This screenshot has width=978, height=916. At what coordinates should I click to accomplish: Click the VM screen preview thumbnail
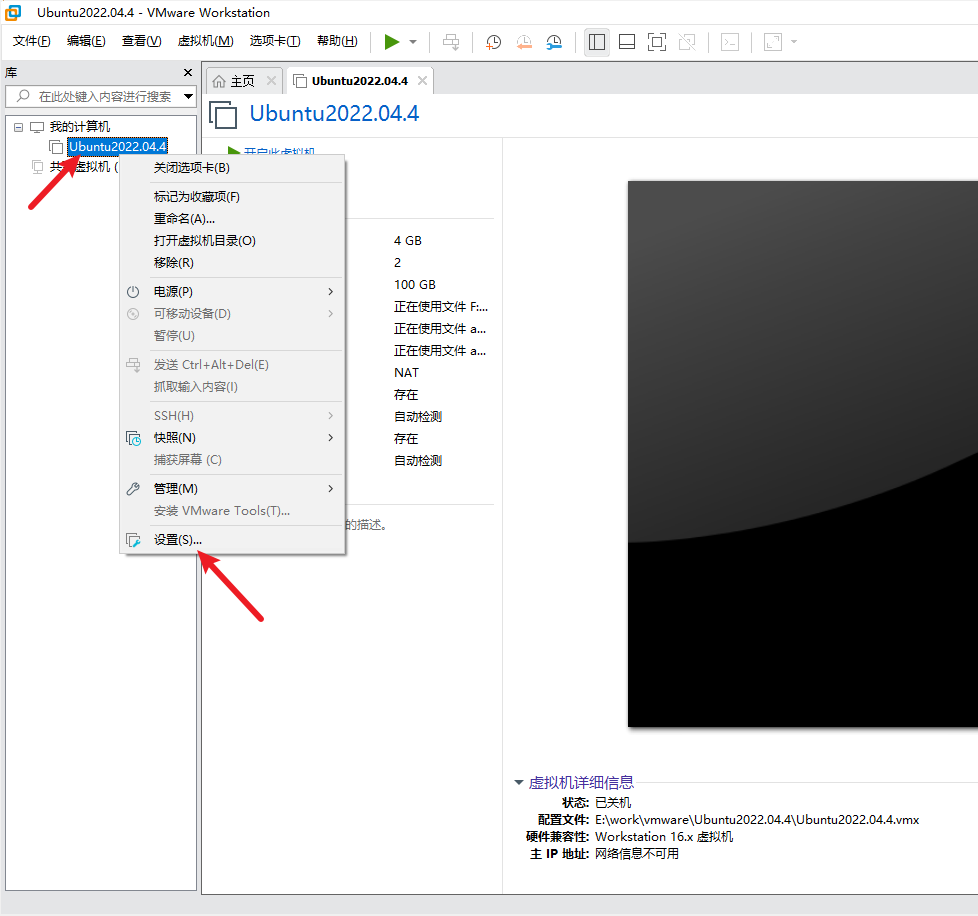(803, 454)
